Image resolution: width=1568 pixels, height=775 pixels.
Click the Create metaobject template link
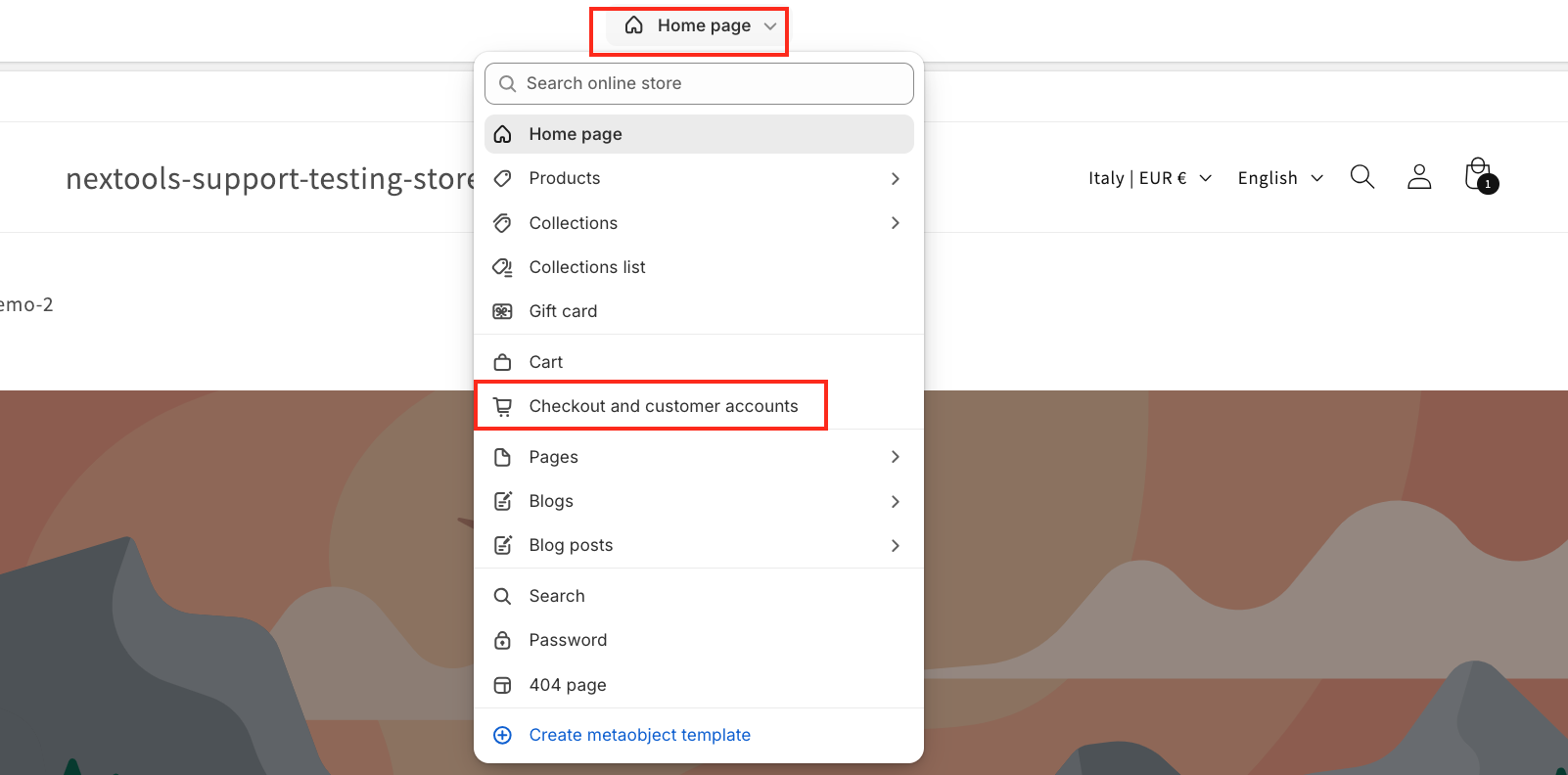click(x=639, y=735)
